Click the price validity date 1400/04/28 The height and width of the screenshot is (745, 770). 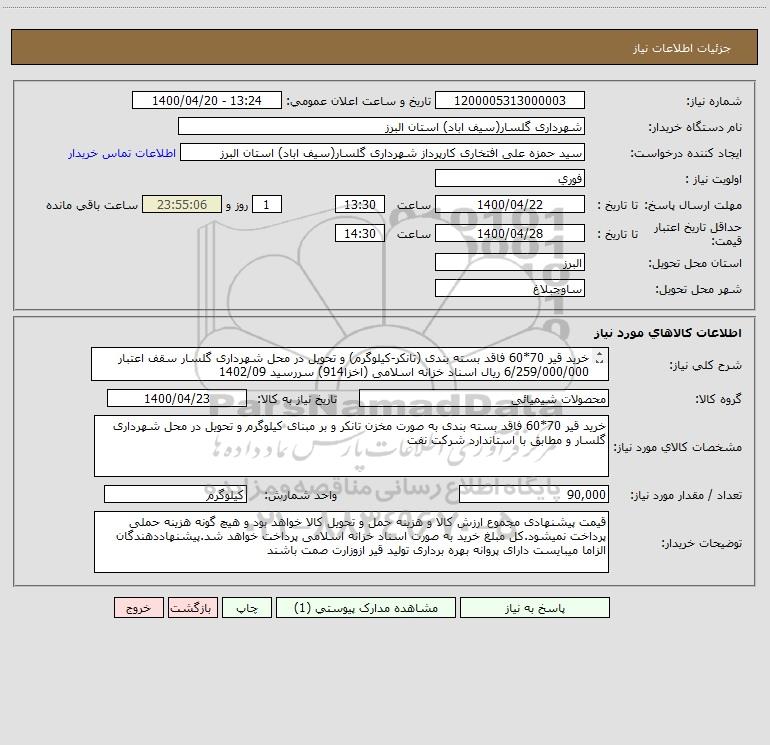510,233
